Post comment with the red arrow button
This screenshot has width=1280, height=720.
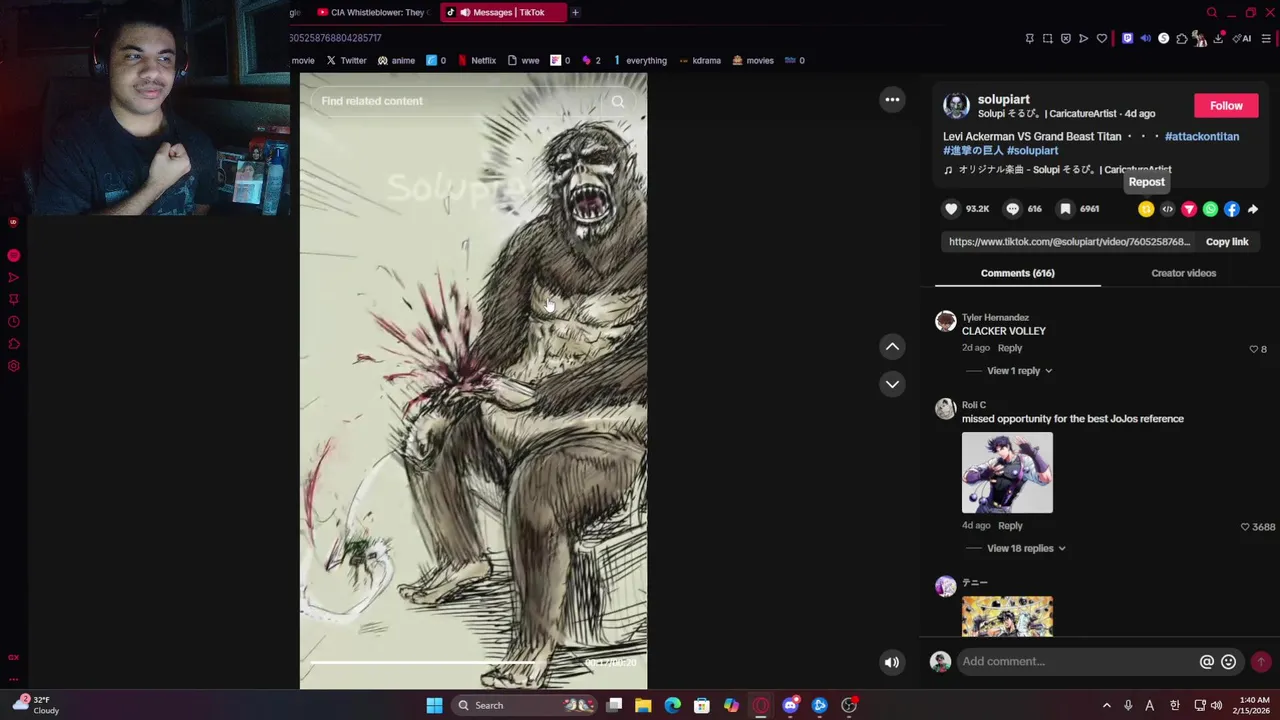pyautogui.click(x=1261, y=661)
